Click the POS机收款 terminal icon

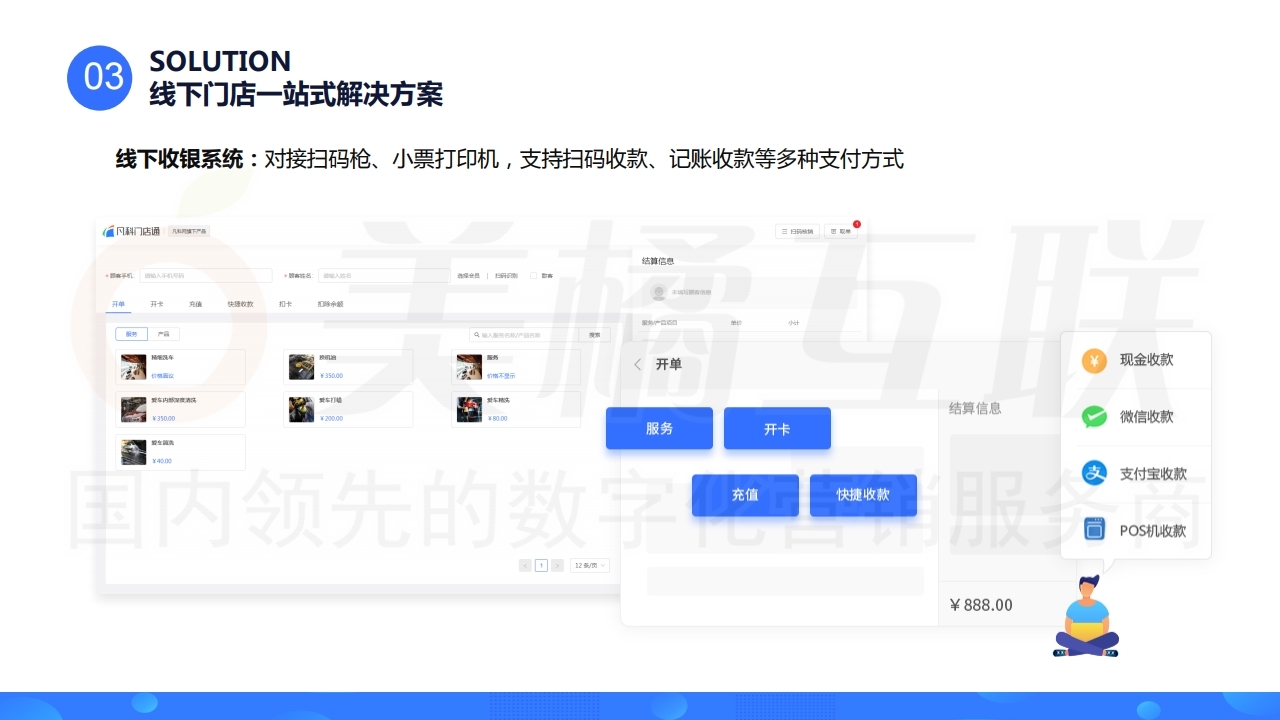[x=1094, y=530]
